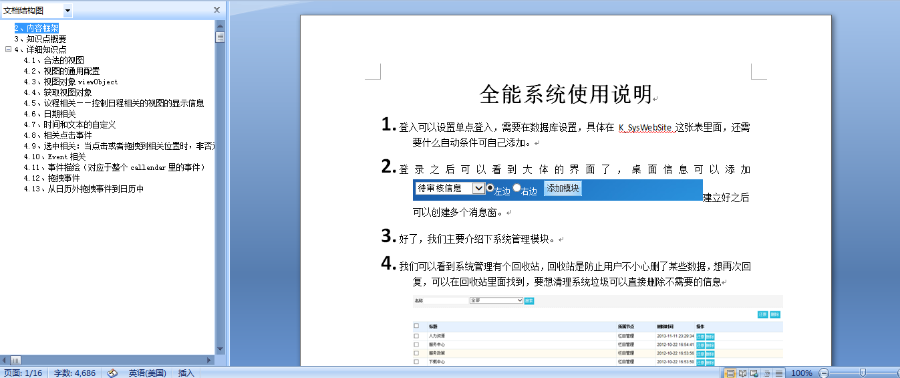Click the zoom out minus button
900x378 pixels.
tap(824, 373)
